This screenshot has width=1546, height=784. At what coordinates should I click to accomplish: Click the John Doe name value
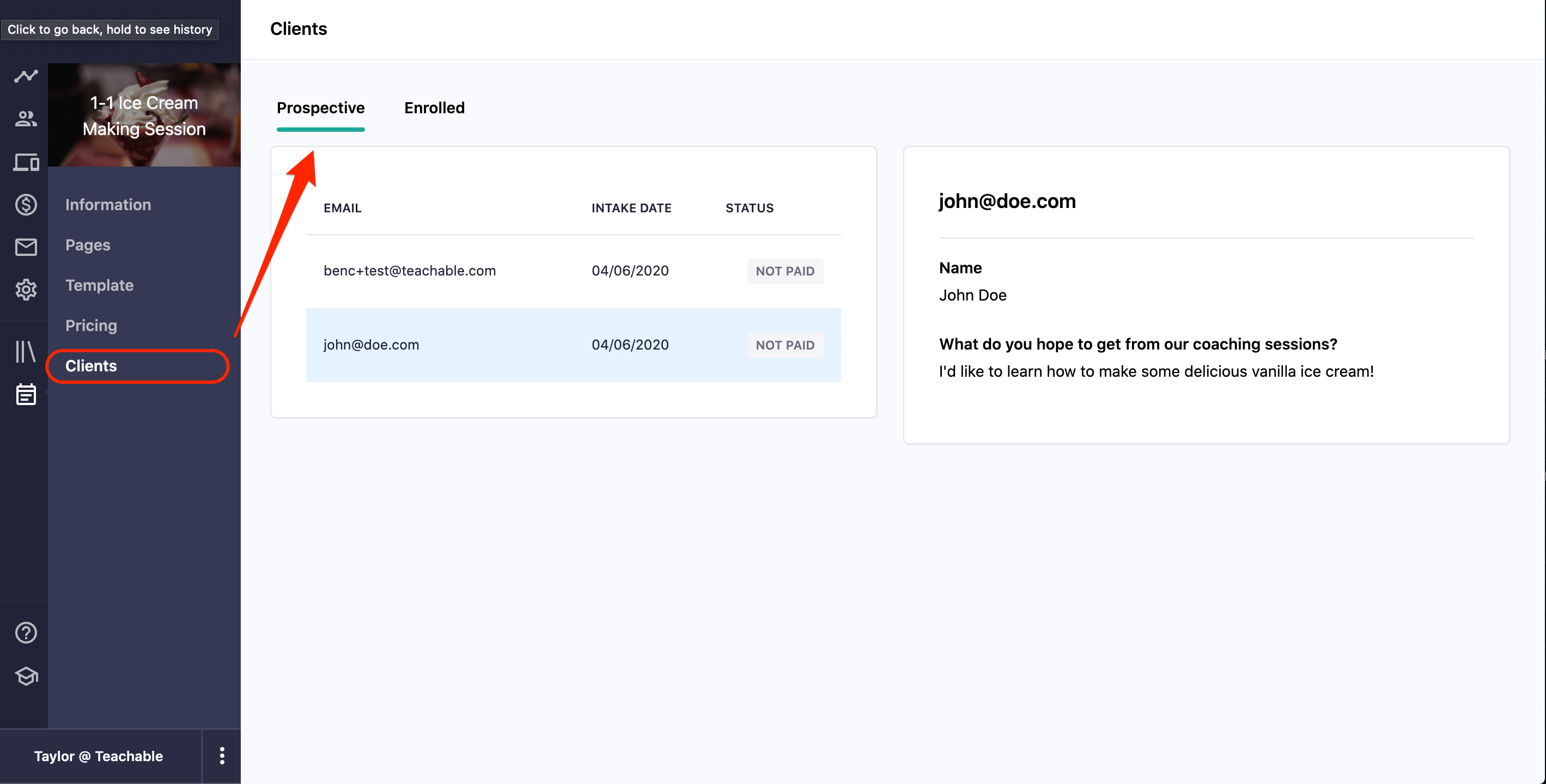coord(973,295)
